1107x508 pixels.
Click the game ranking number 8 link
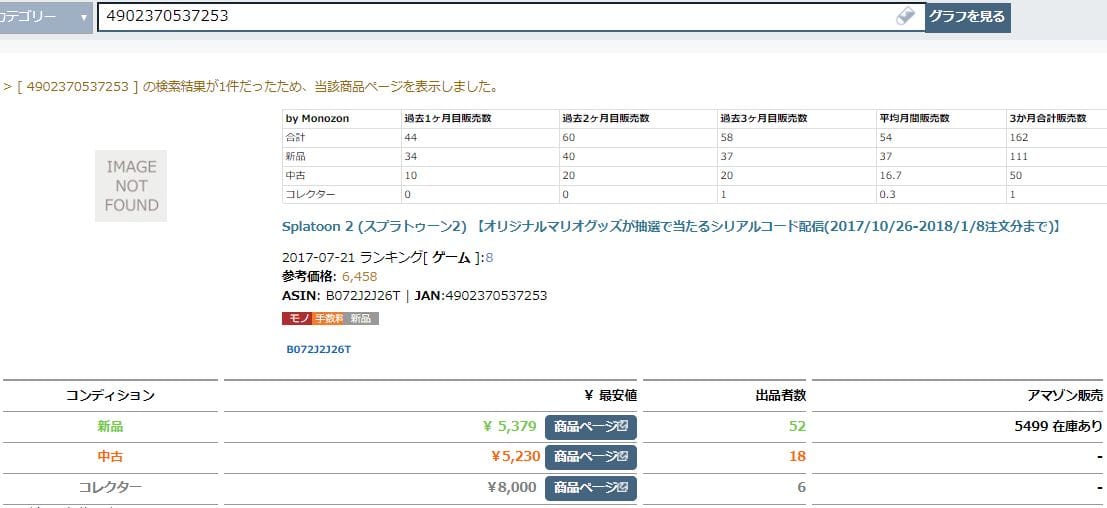(489, 258)
